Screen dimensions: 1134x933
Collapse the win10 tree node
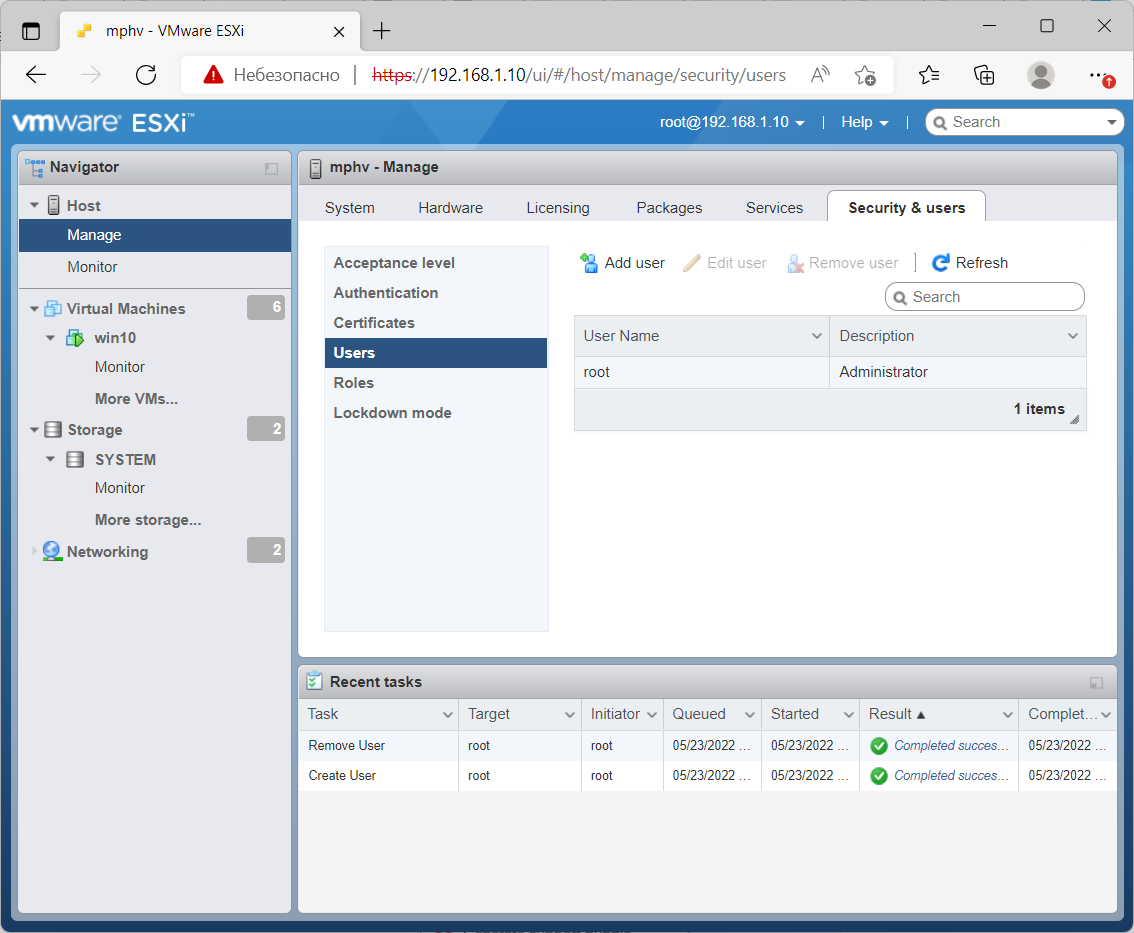tap(51, 338)
